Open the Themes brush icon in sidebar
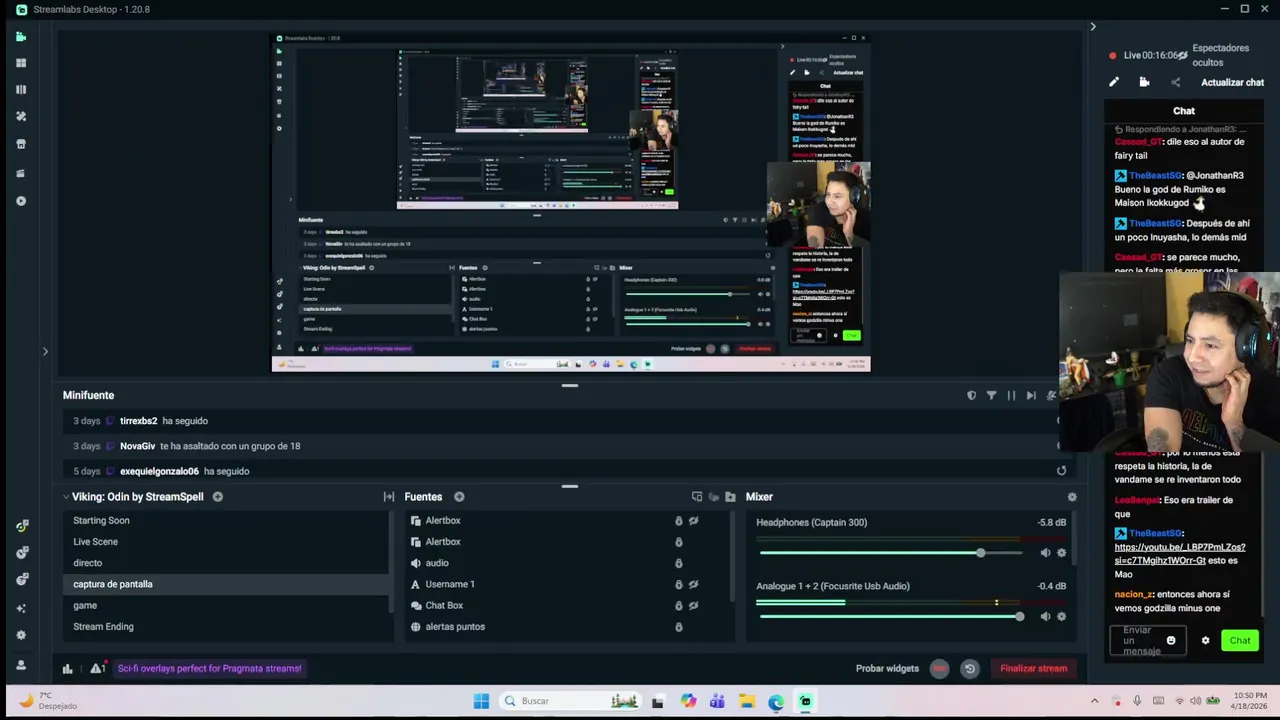Viewport: 1280px width, 720px height. pos(21,116)
